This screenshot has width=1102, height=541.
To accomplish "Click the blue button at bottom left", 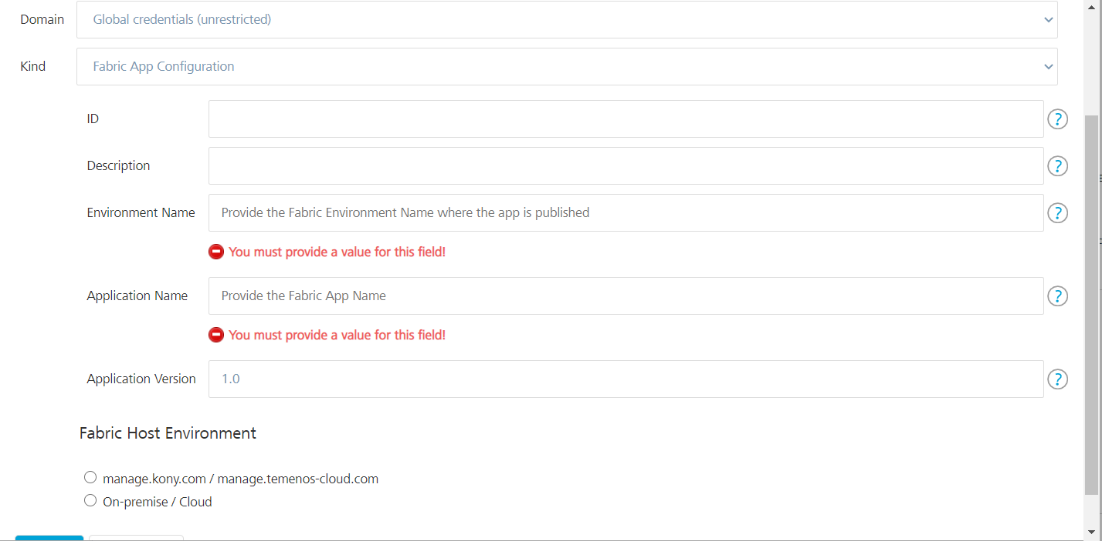I will click(x=49, y=538).
